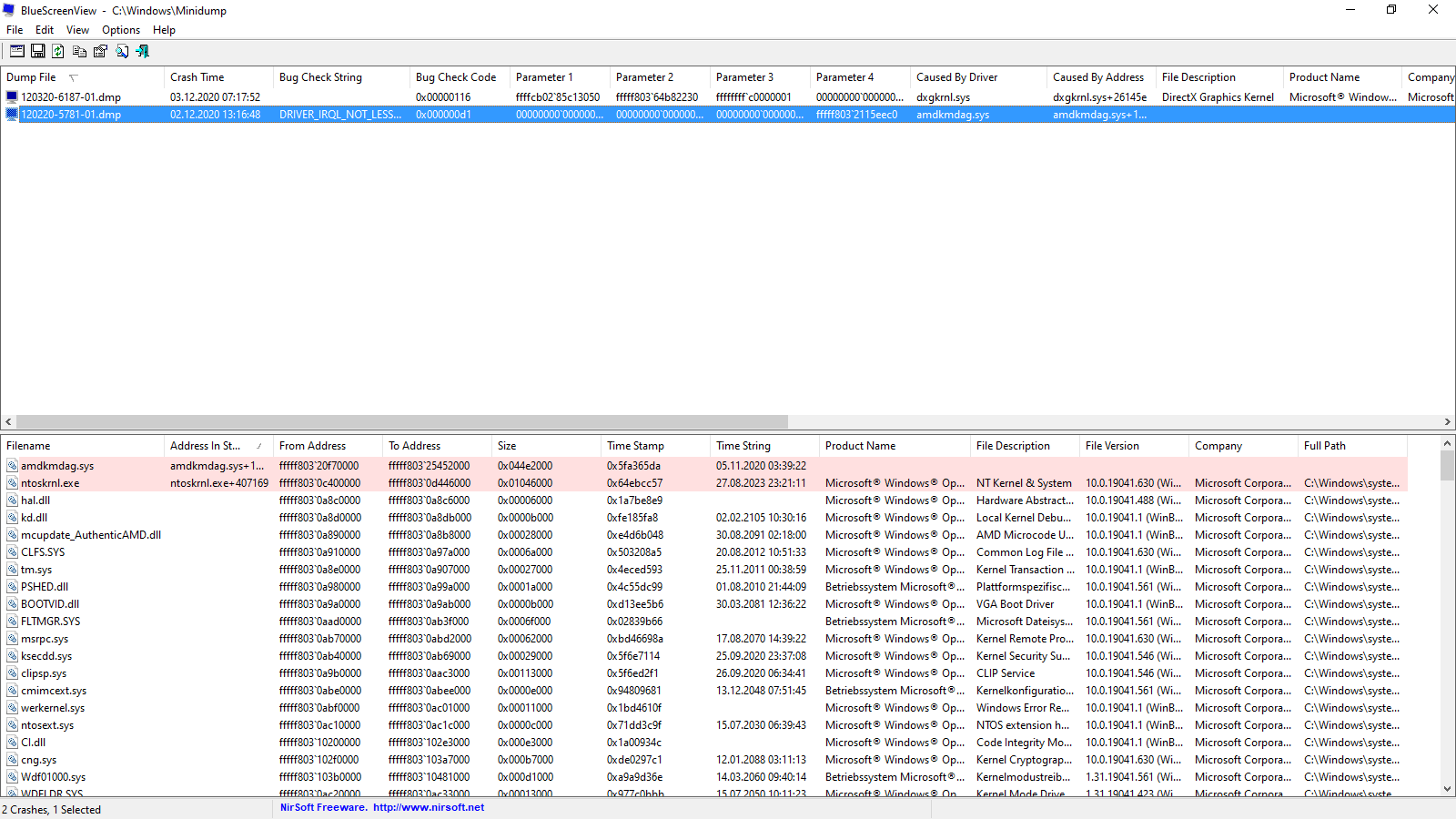Click the file icon beside CLFS.SYS
The image size is (1456, 819).
tap(12, 552)
